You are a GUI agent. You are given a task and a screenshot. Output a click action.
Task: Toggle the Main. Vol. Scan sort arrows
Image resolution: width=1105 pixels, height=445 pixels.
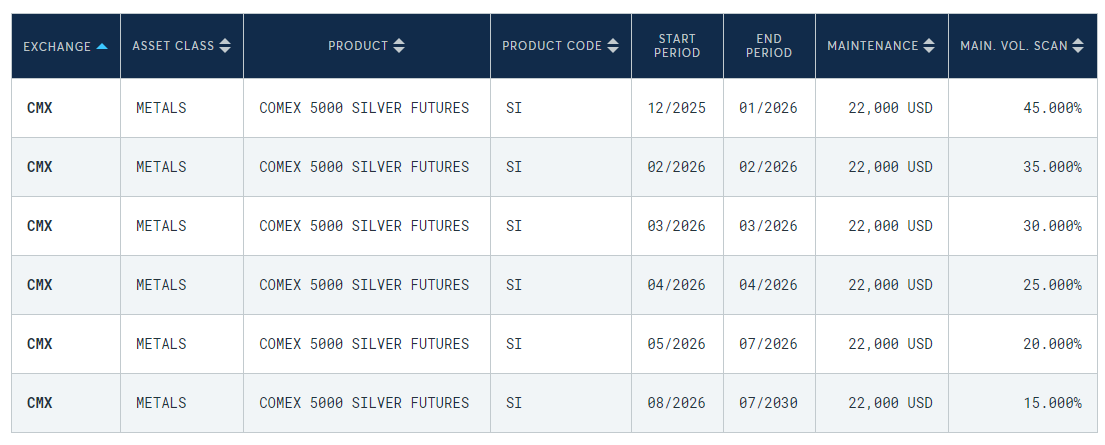click(x=1078, y=46)
